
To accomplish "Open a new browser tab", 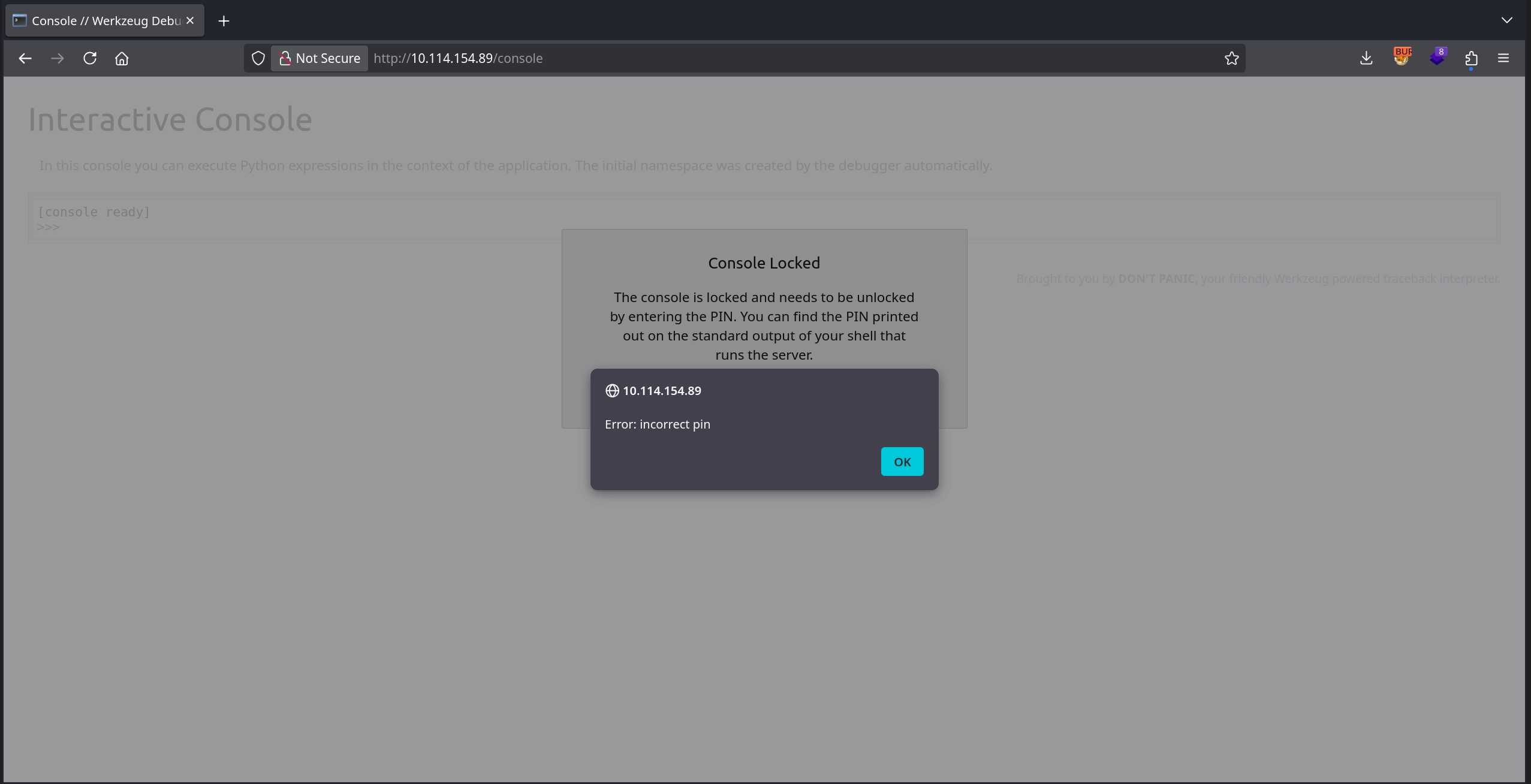I will point(224,21).
